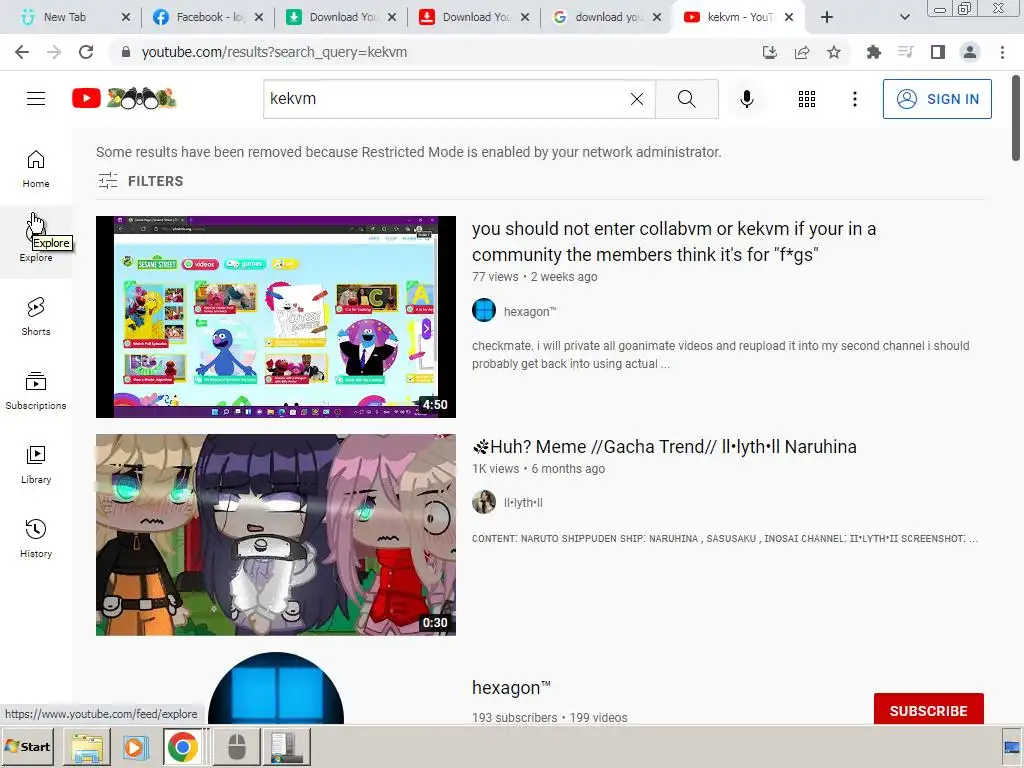
Task: Click the hexagon avatar under first video
Action: click(x=484, y=310)
